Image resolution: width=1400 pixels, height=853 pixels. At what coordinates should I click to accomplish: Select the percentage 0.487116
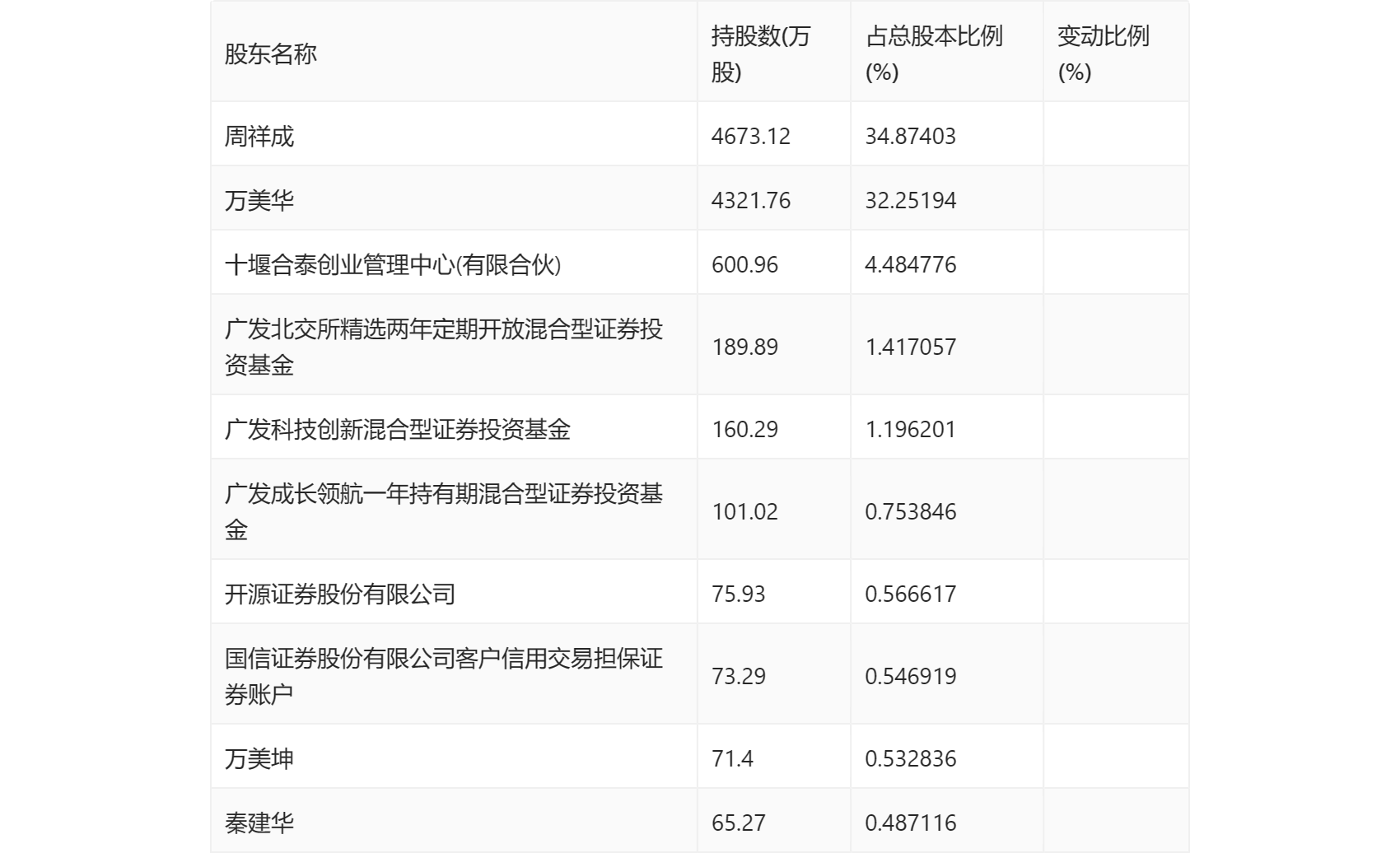click(911, 823)
